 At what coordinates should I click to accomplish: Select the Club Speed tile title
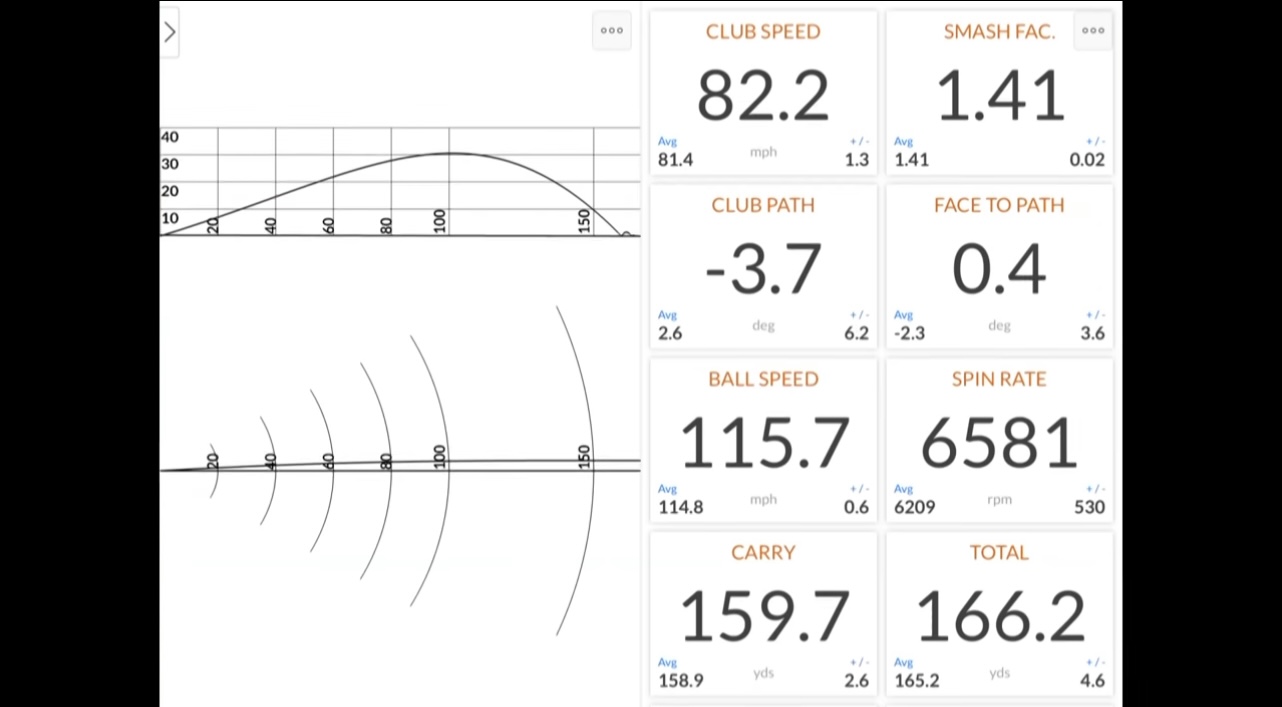(x=763, y=32)
